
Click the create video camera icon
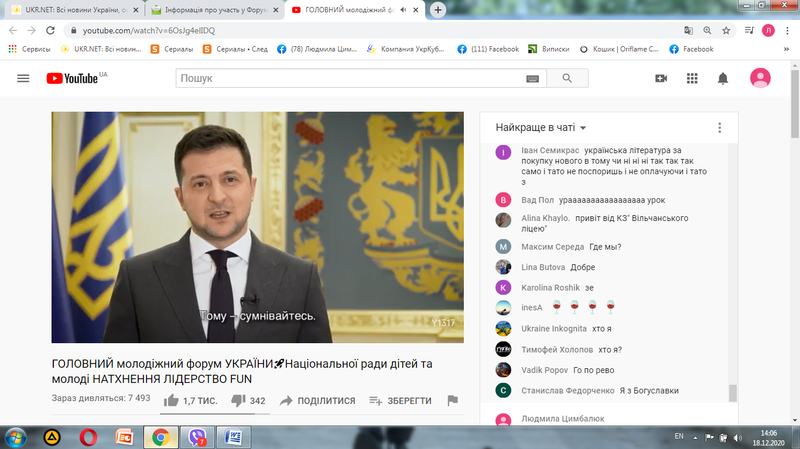pos(661,78)
